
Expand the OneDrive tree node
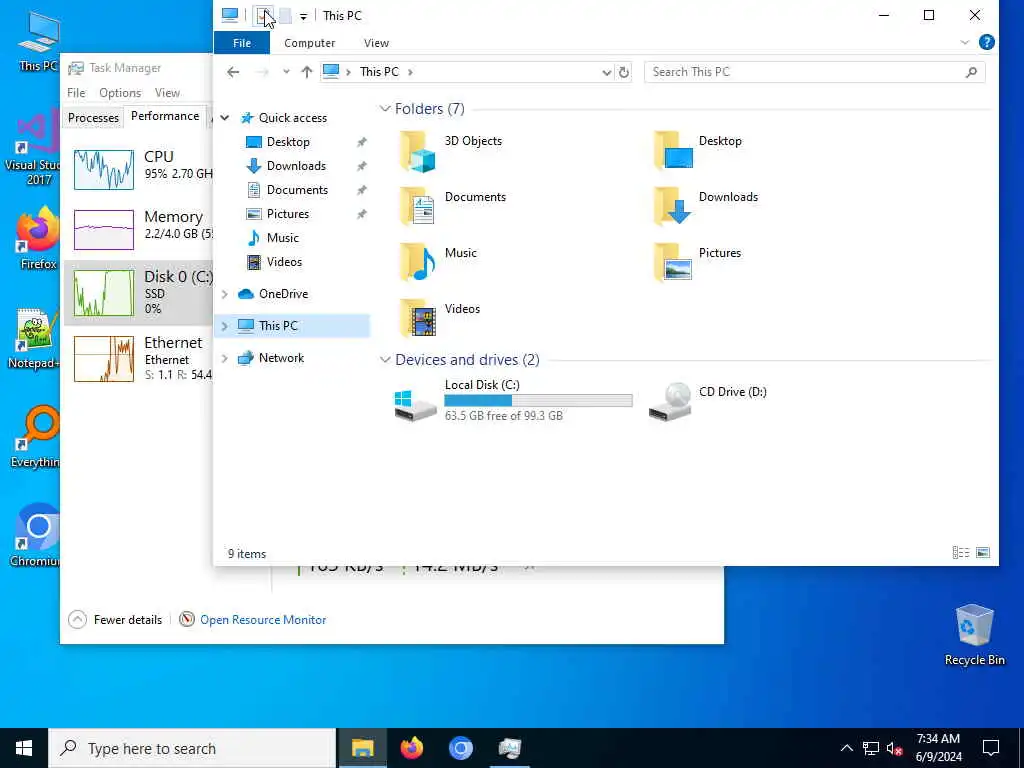[225, 295]
